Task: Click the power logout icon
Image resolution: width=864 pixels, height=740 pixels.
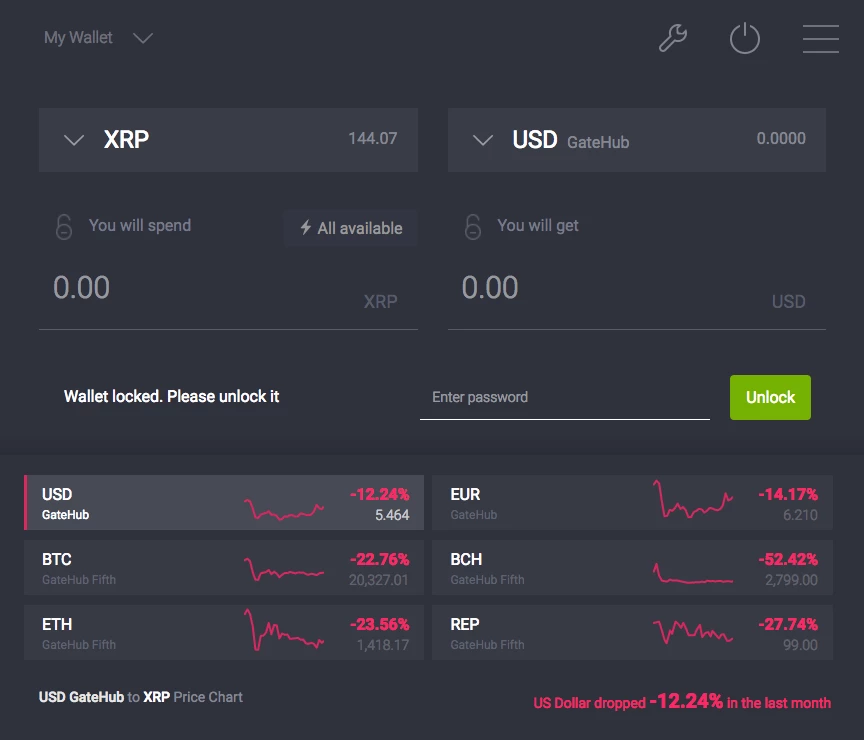Action: pyautogui.click(x=745, y=38)
